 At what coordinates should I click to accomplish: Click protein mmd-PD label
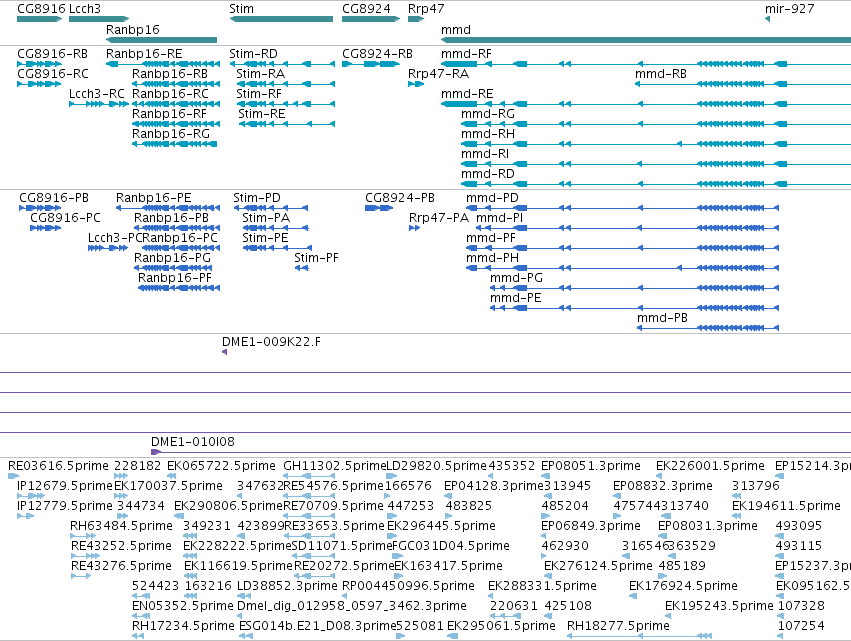click(492, 198)
